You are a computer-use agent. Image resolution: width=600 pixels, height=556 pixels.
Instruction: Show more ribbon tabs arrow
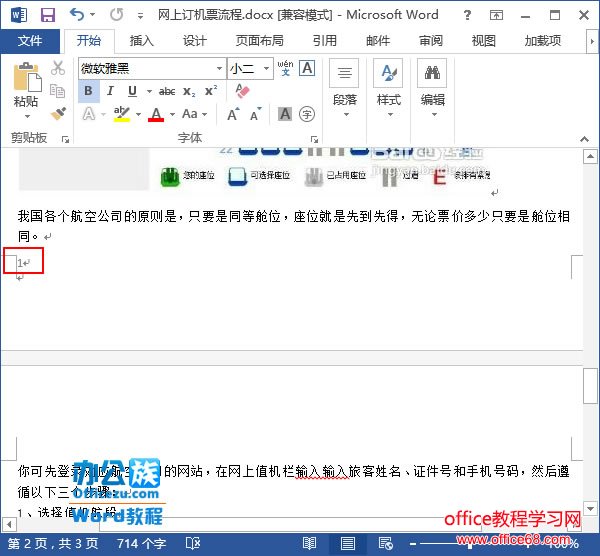(592, 41)
